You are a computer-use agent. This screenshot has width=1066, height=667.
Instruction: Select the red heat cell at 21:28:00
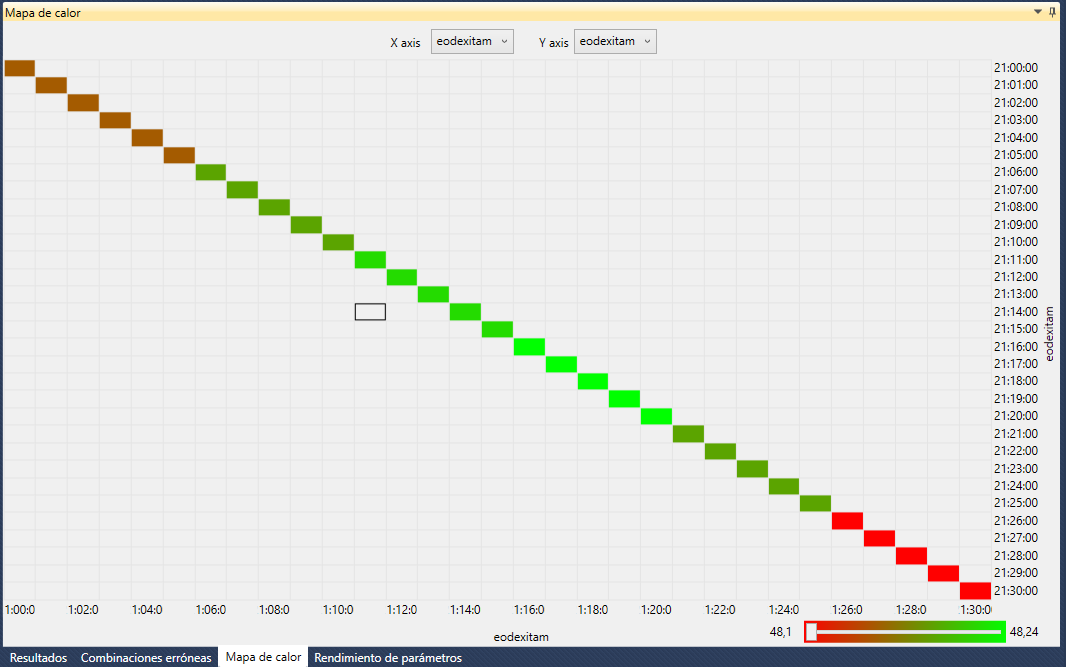pos(911,555)
